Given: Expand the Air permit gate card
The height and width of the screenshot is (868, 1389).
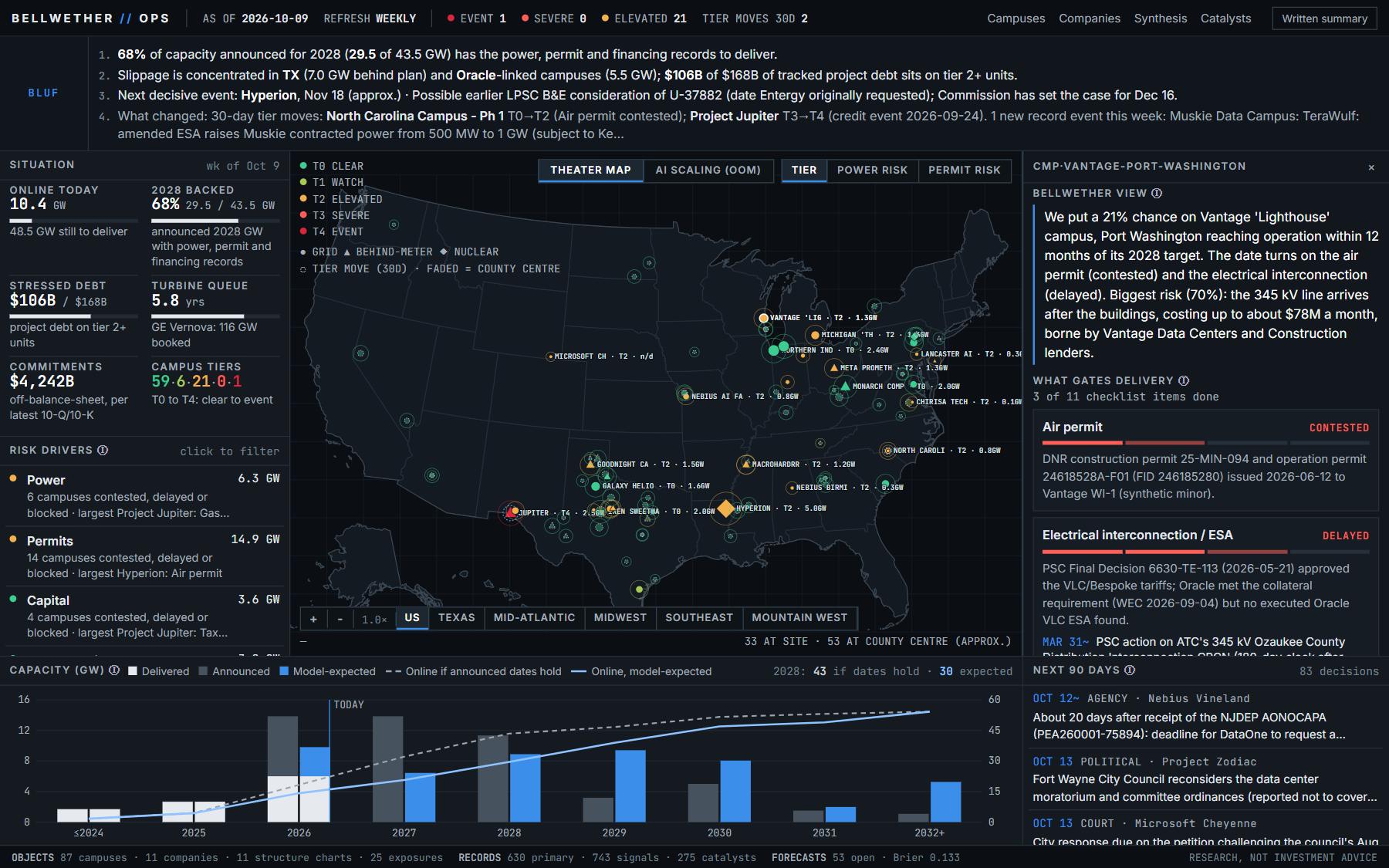Looking at the screenshot, I should [x=1205, y=461].
